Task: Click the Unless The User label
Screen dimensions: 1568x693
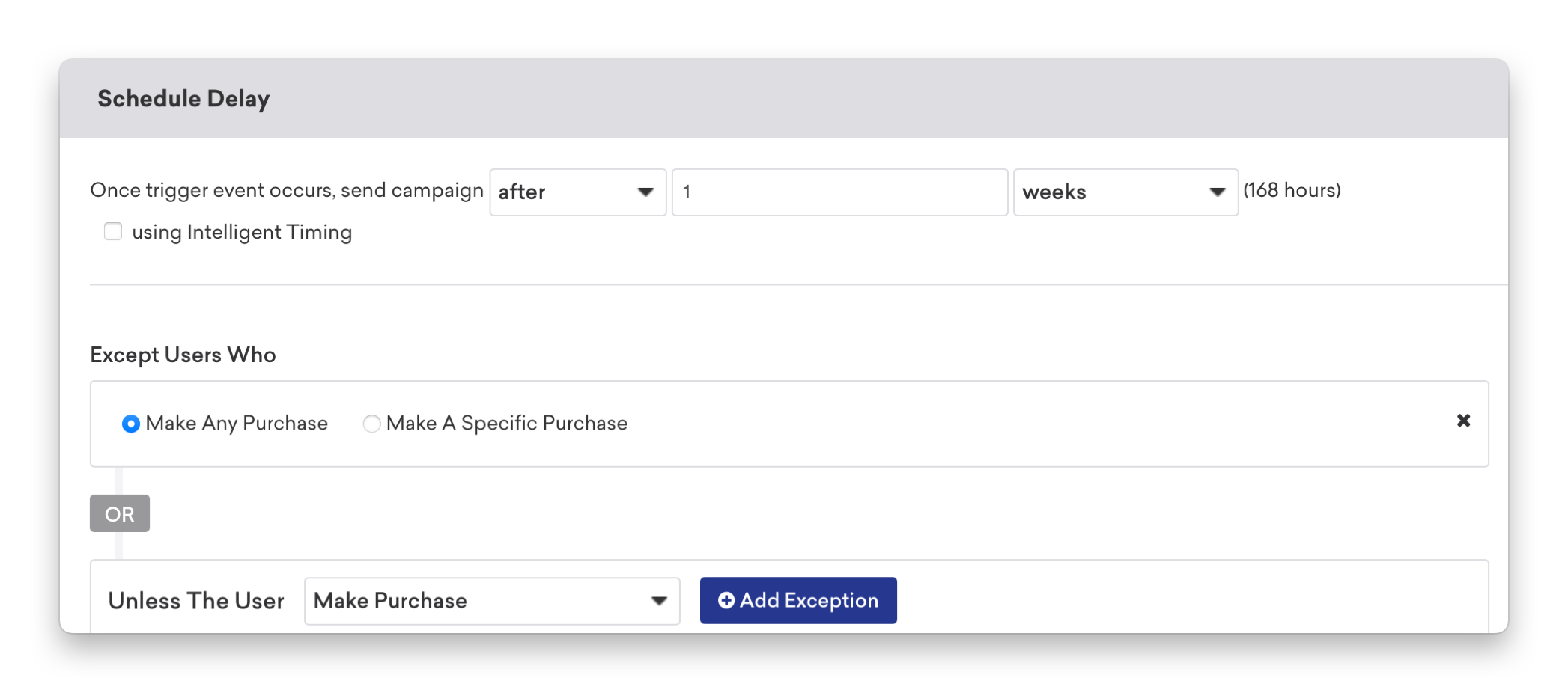Action: click(x=196, y=601)
